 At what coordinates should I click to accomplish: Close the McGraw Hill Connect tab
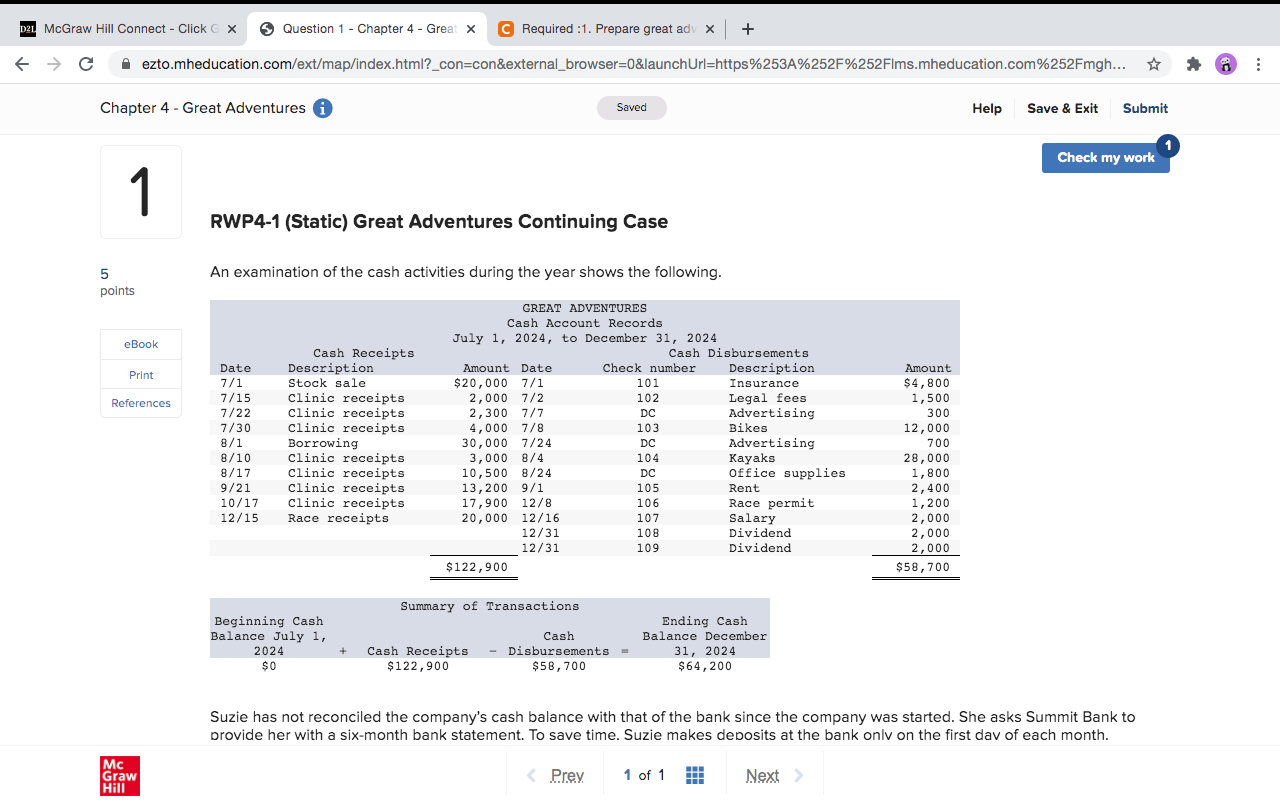coord(232,29)
